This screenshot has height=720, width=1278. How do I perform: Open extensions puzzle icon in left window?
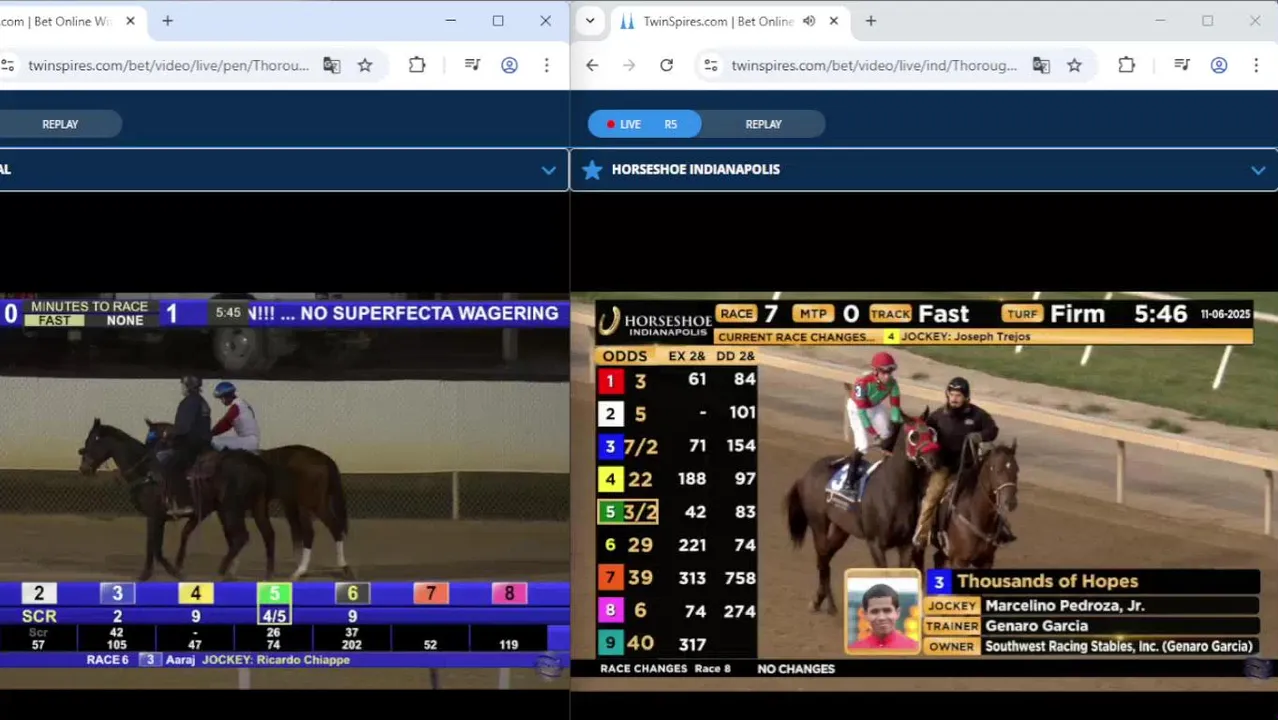point(417,65)
